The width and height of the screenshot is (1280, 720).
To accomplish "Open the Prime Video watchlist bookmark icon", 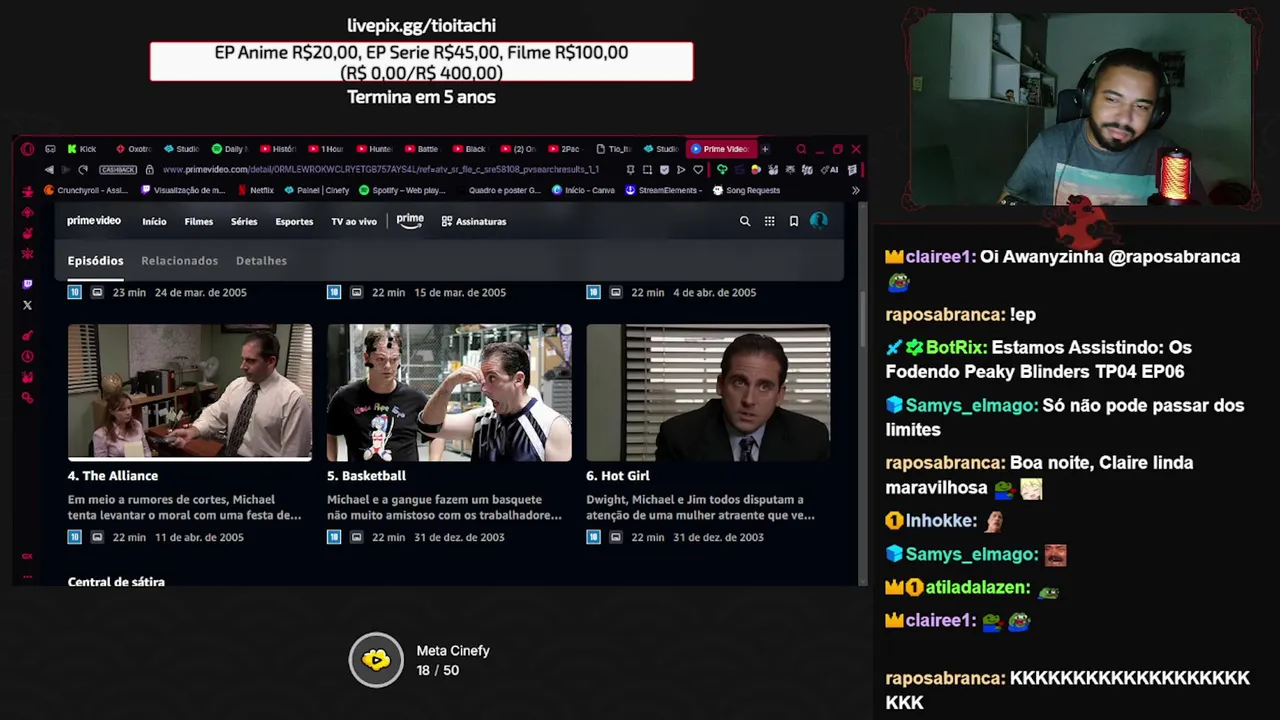I will [794, 221].
